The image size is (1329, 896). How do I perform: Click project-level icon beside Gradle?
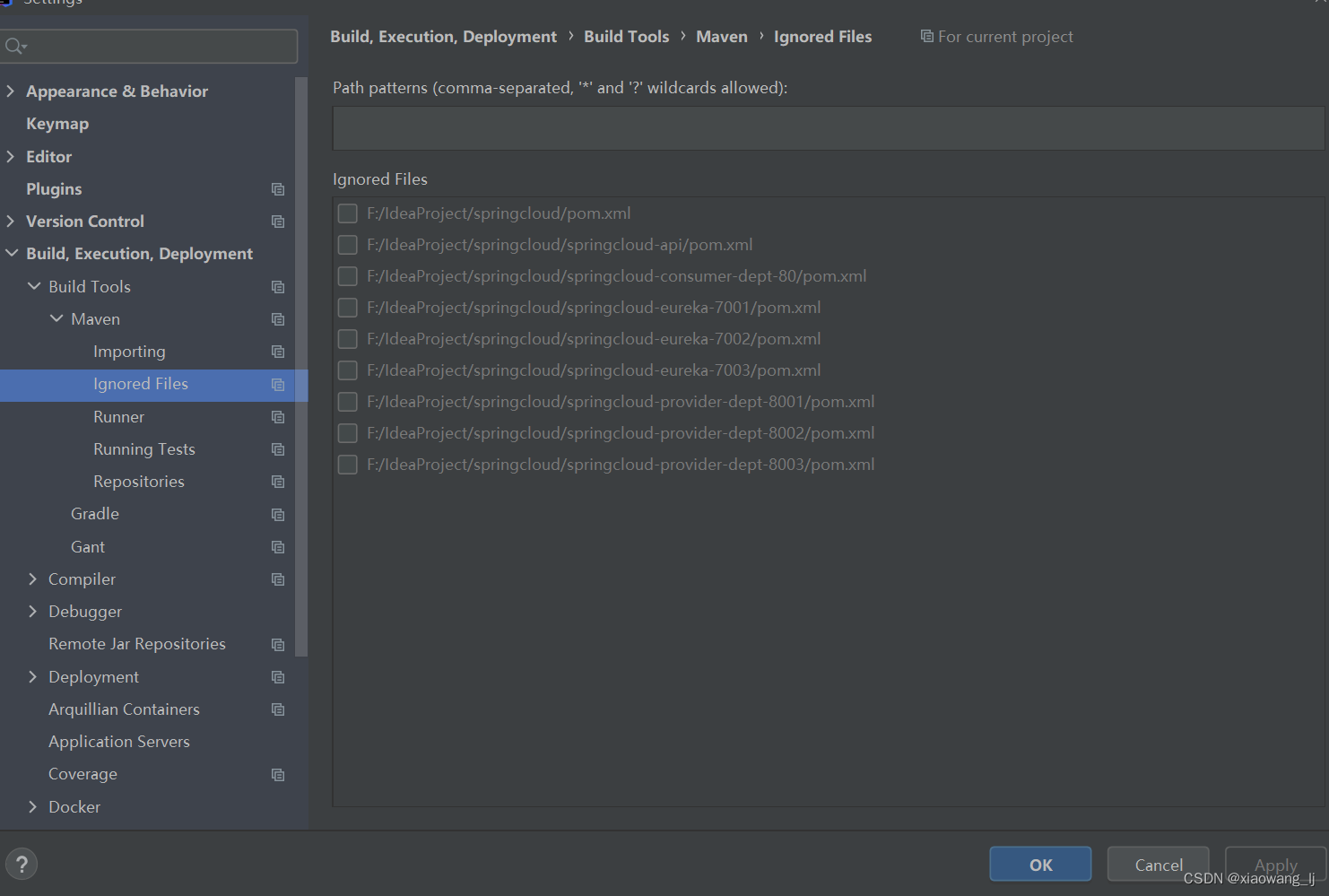[x=278, y=515]
